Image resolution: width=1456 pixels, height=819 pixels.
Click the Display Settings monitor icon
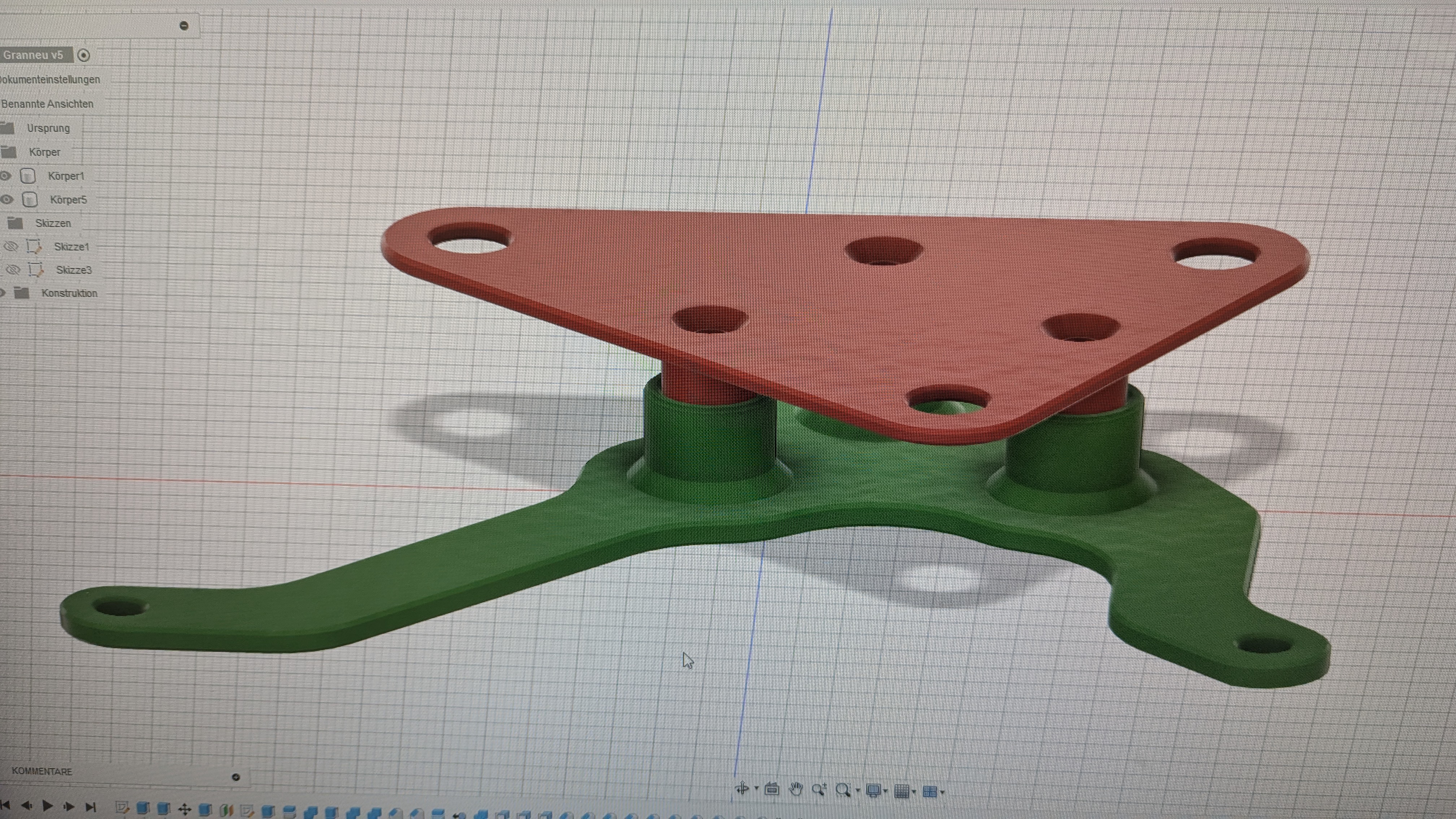[873, 791]
